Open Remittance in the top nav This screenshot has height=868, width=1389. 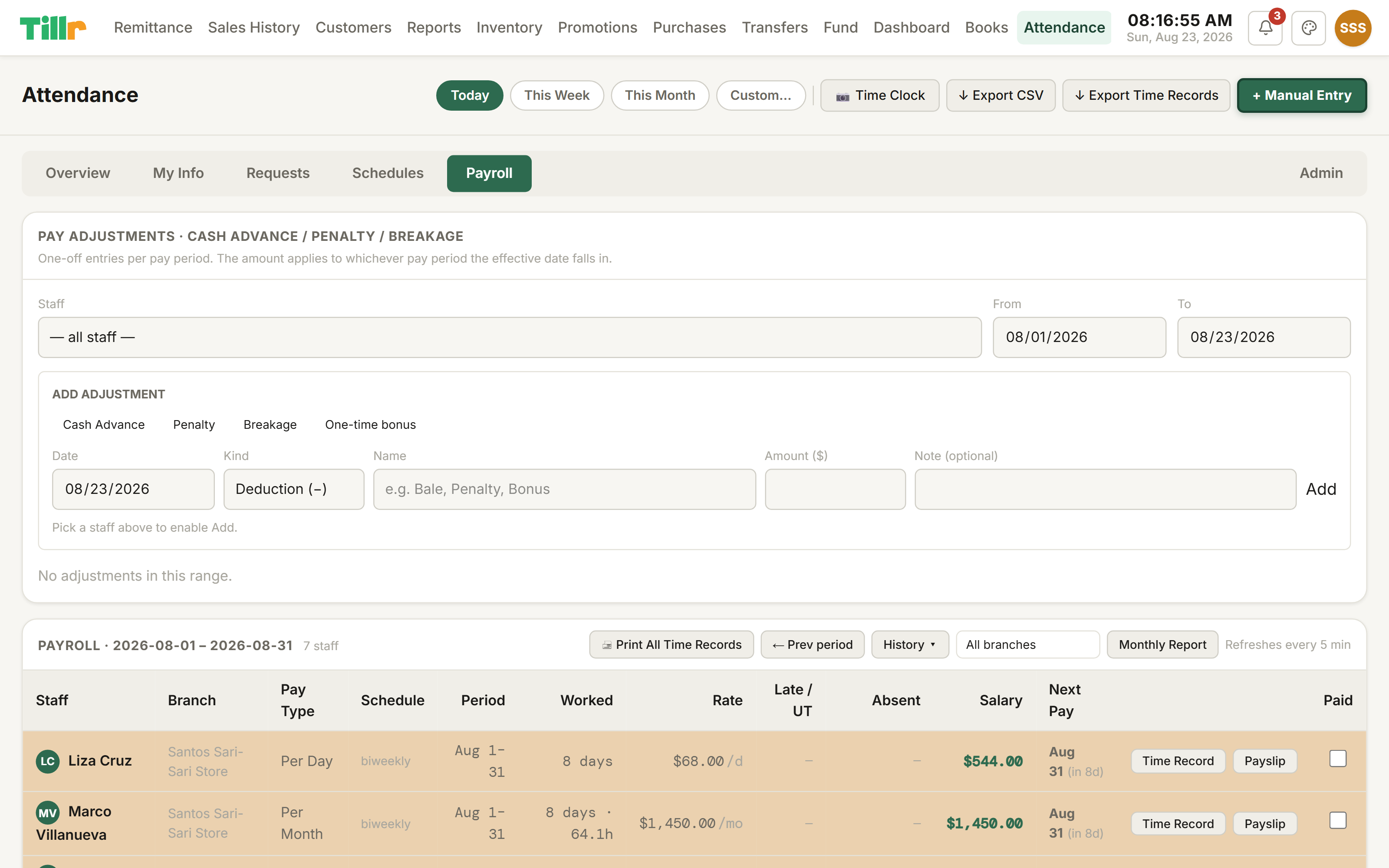pyautogui.click(x=153, y=27)
